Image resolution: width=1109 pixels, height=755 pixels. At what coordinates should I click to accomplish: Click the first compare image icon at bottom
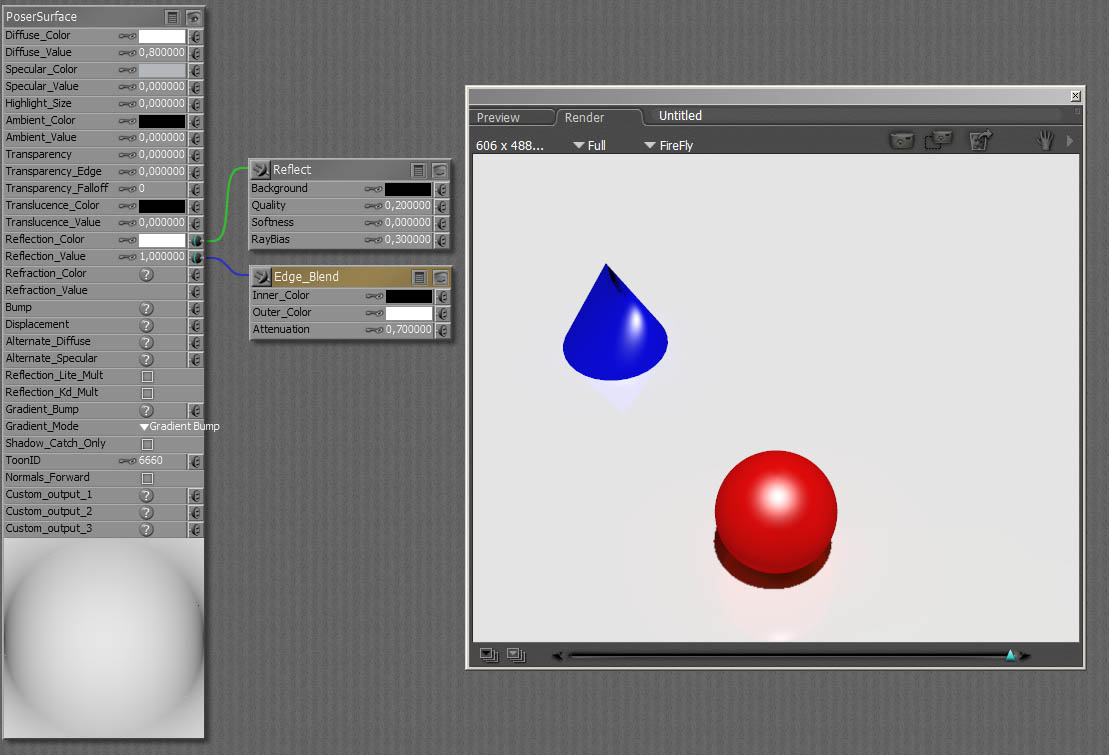(x=489, y=655)
